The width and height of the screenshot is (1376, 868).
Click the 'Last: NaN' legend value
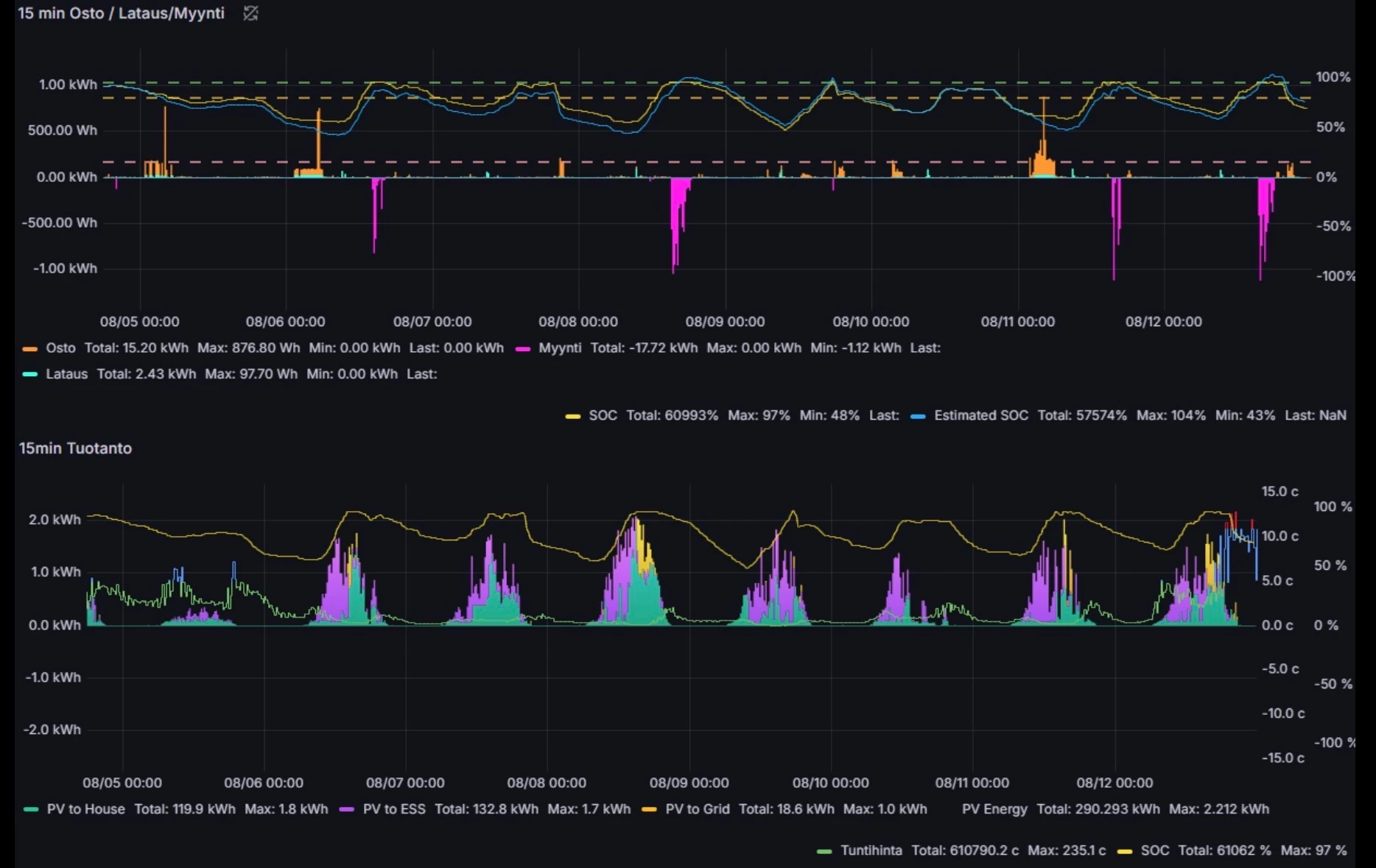pyautogui.click(x=1316, y=415)
